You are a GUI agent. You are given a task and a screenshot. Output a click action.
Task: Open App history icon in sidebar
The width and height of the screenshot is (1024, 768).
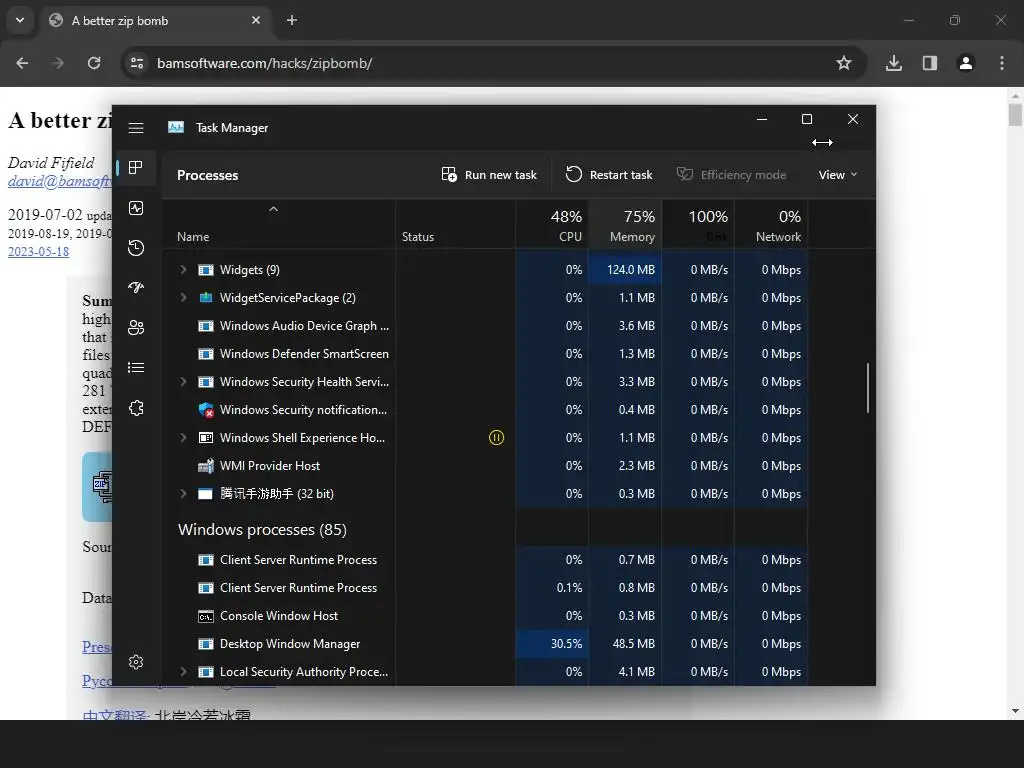pyautogui.click(x=136, y=248)
